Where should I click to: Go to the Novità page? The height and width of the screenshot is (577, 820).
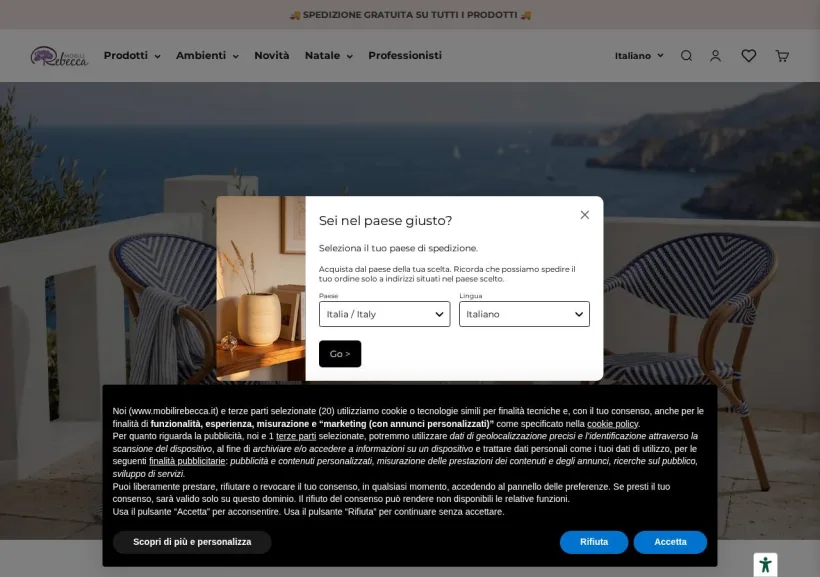click(x=271, y=55)
